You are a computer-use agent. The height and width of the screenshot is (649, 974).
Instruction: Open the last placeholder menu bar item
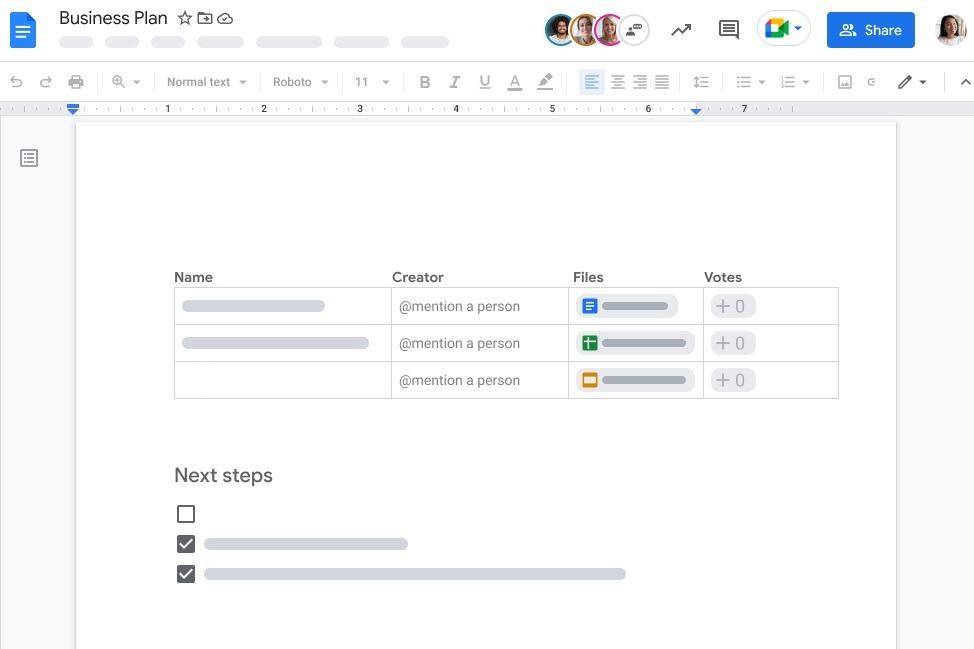click(x=424, y=42)
